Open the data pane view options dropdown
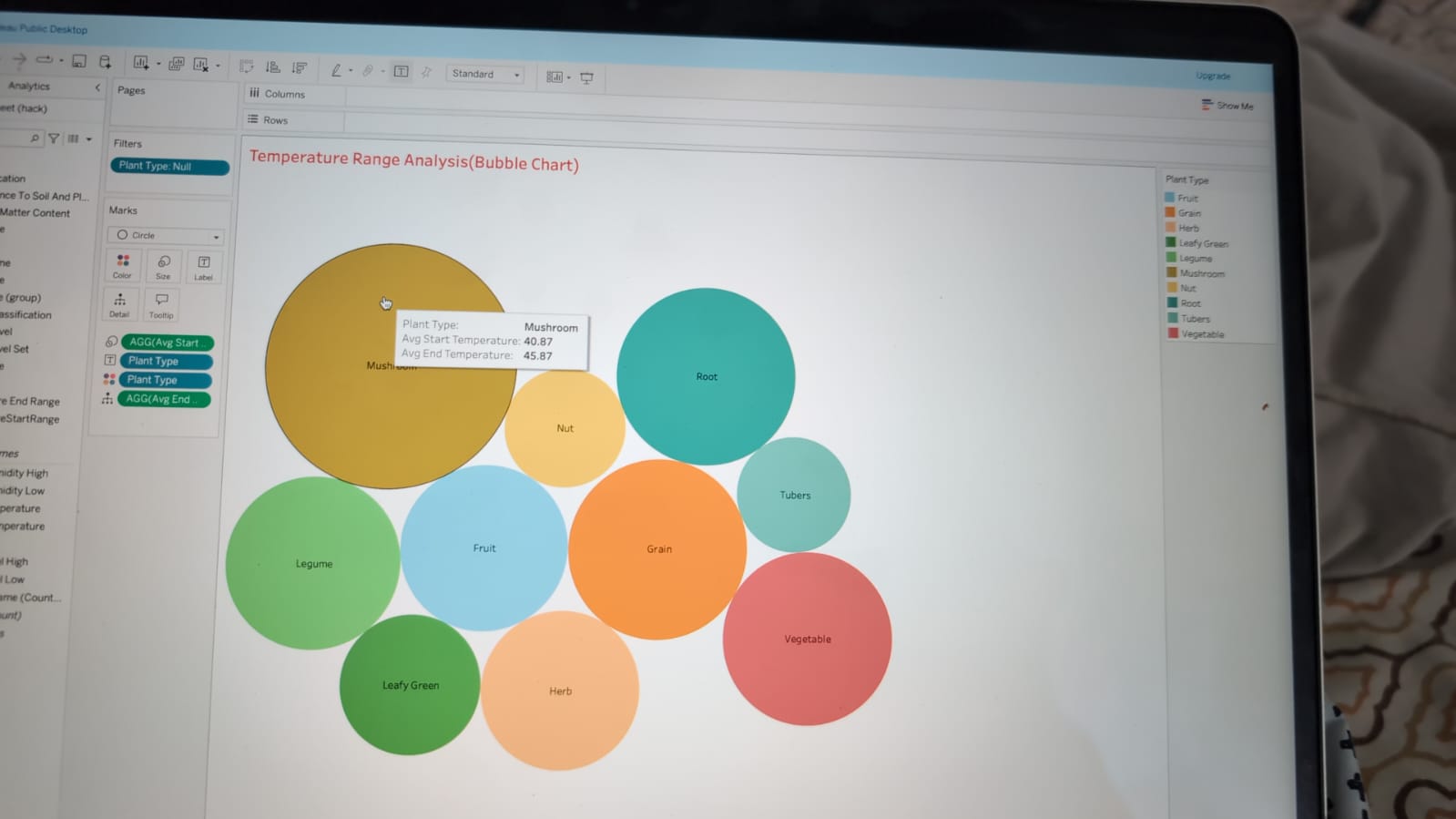The image size is (1456, 819). [x=88, y=139]
